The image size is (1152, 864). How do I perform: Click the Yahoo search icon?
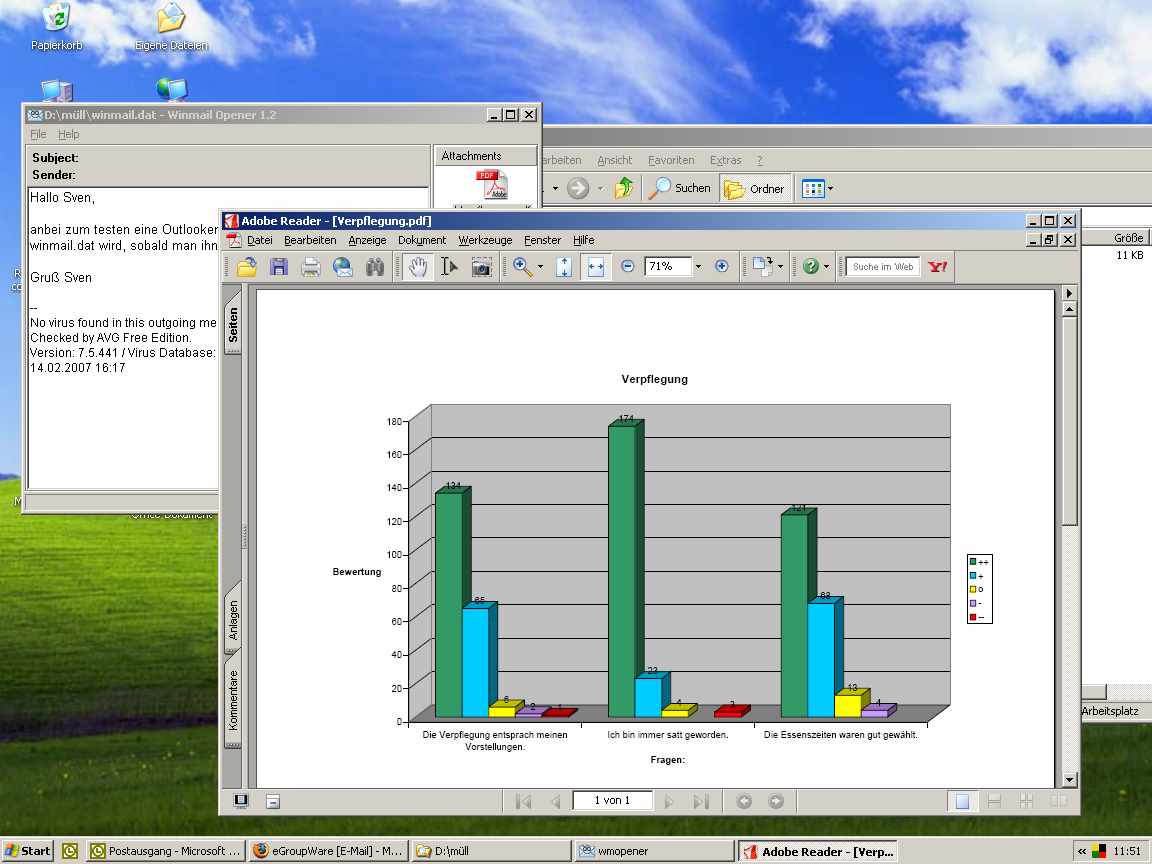tap(938, 267)
